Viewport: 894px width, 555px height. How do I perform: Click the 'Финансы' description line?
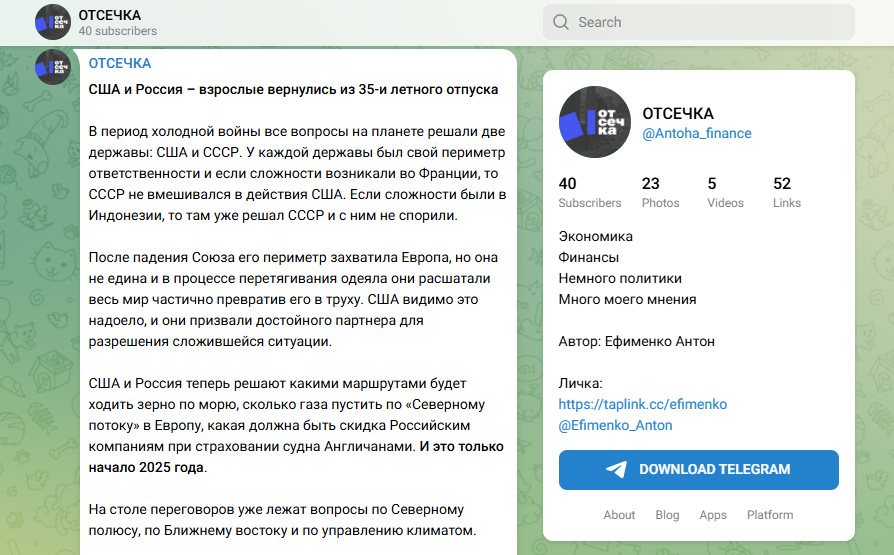click(x=588, y=257)
